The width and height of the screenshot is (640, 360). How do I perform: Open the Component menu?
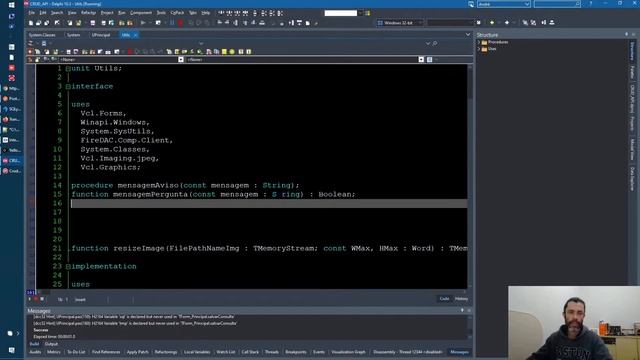(141, 13)
